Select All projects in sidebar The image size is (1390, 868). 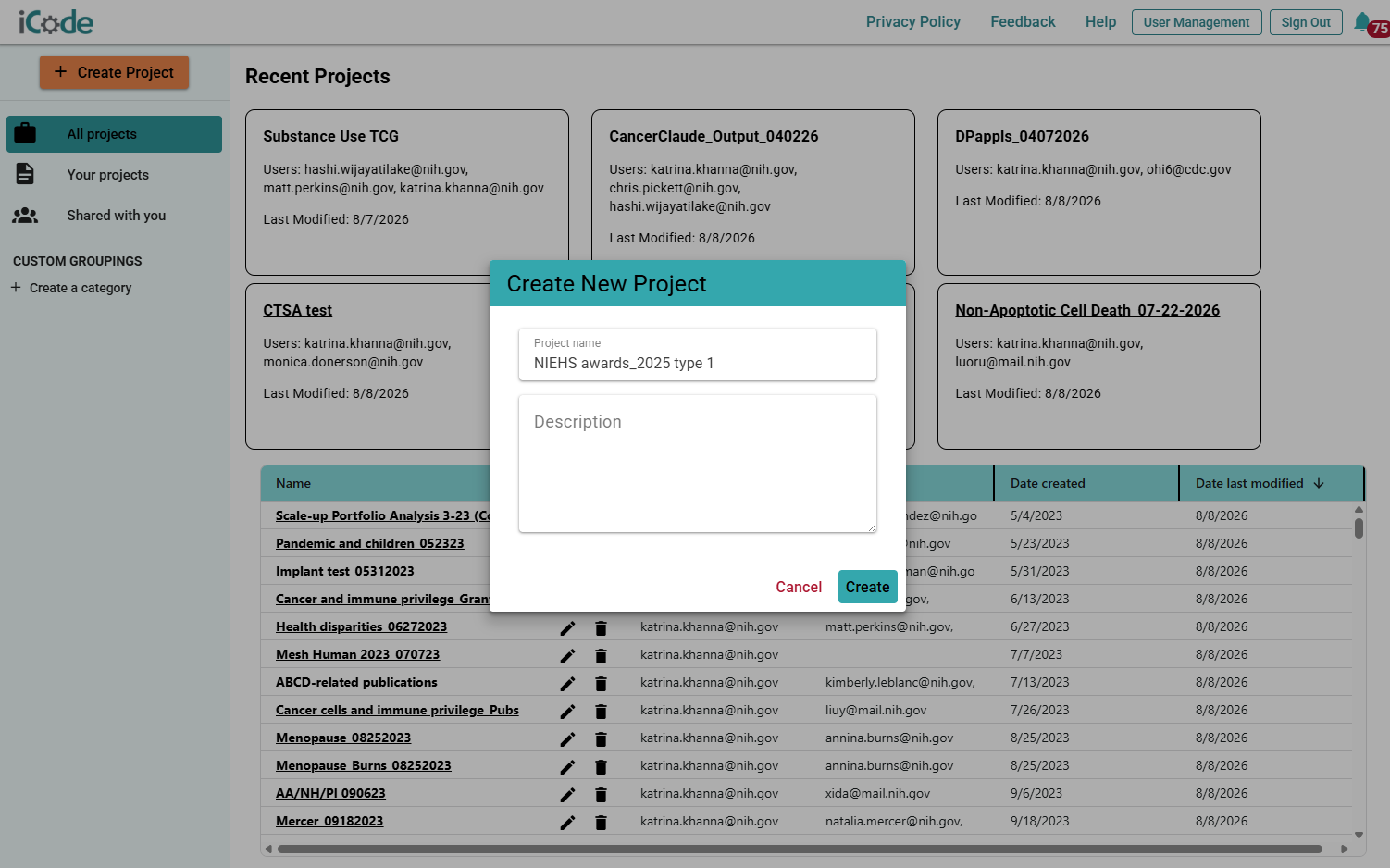click(114, 134)
